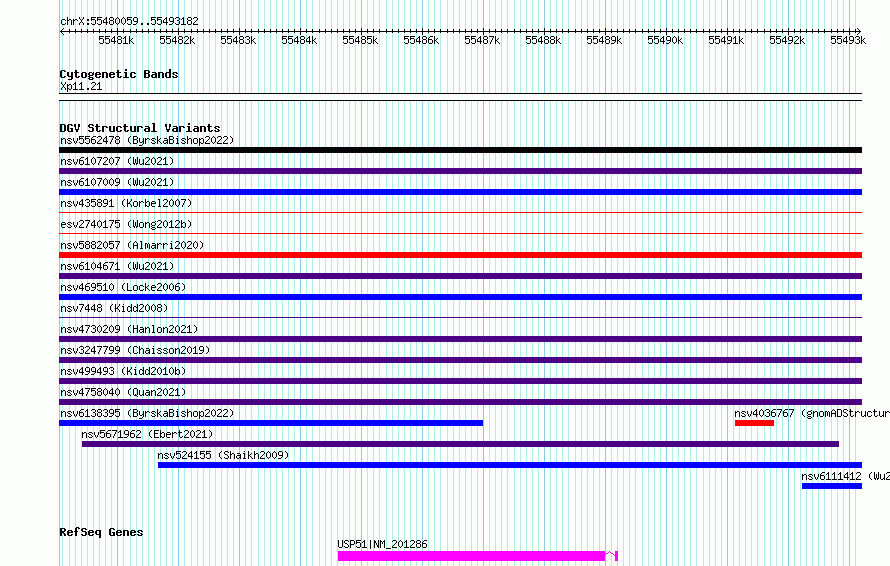The height and width of the screenshot is (566, 890).
Task: Open nsv435891 (Korbel2007) variant label
Action: click(x=126, y=203)
